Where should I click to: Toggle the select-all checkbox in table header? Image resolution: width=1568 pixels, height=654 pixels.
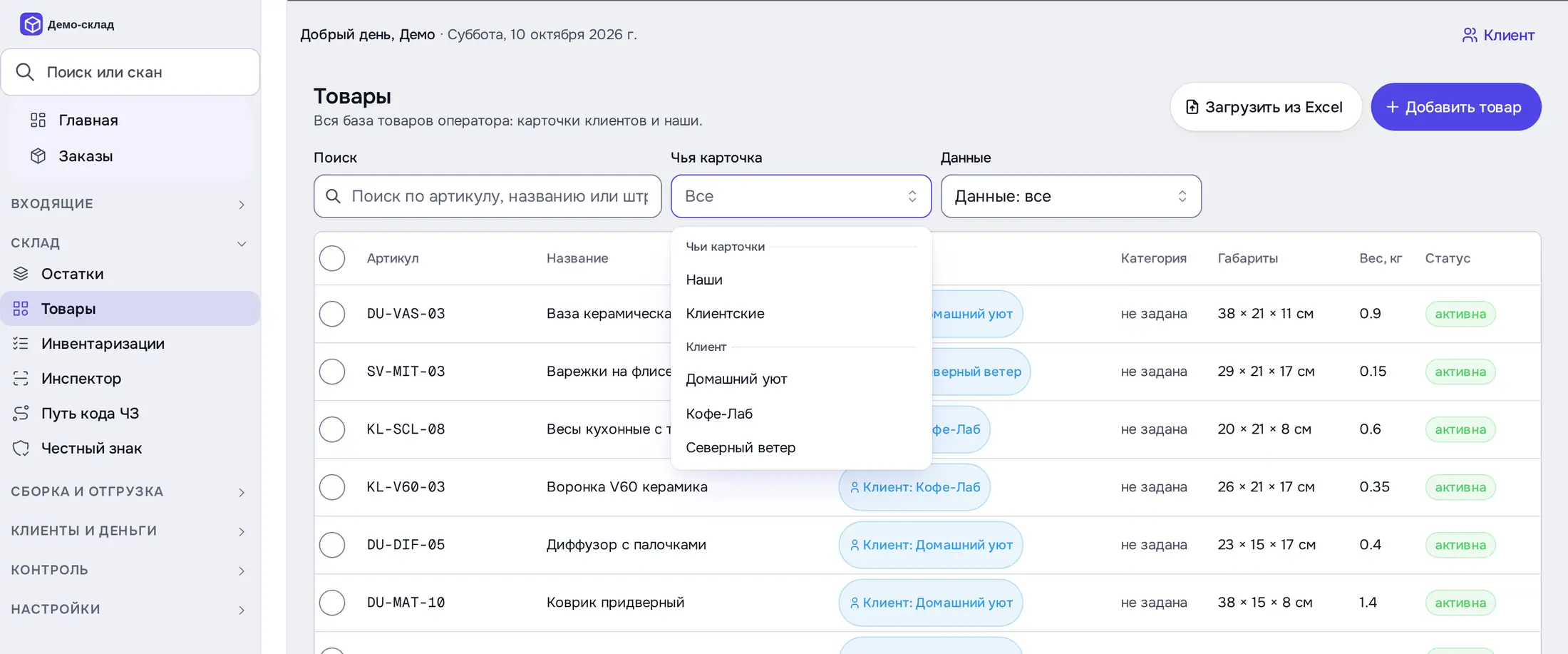[x=332, y=258]
